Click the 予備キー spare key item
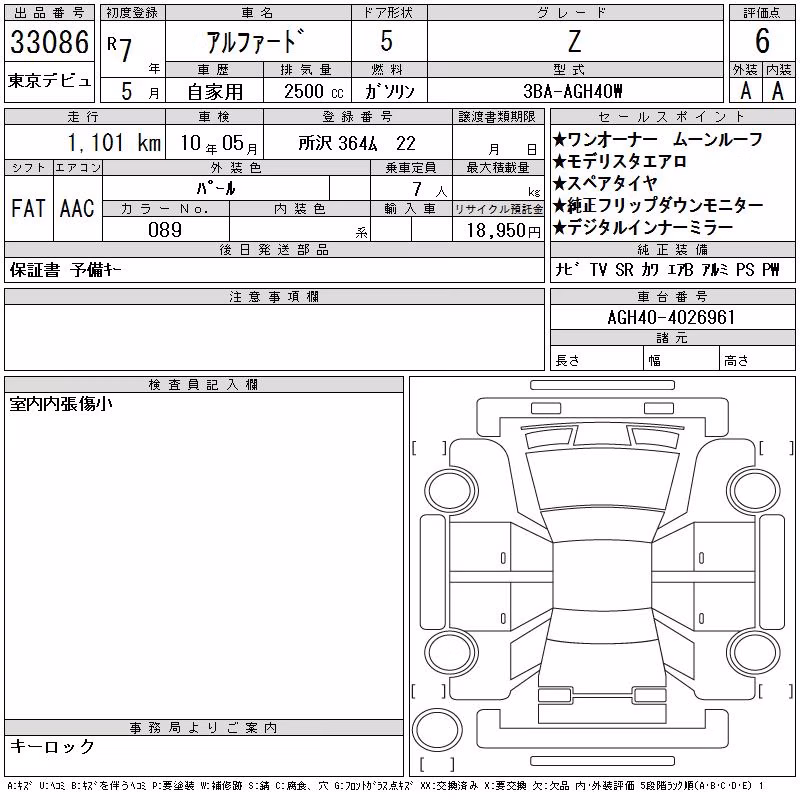Image resolution: width=800 pixels, height=800 pixels. (x=96, y=270)
